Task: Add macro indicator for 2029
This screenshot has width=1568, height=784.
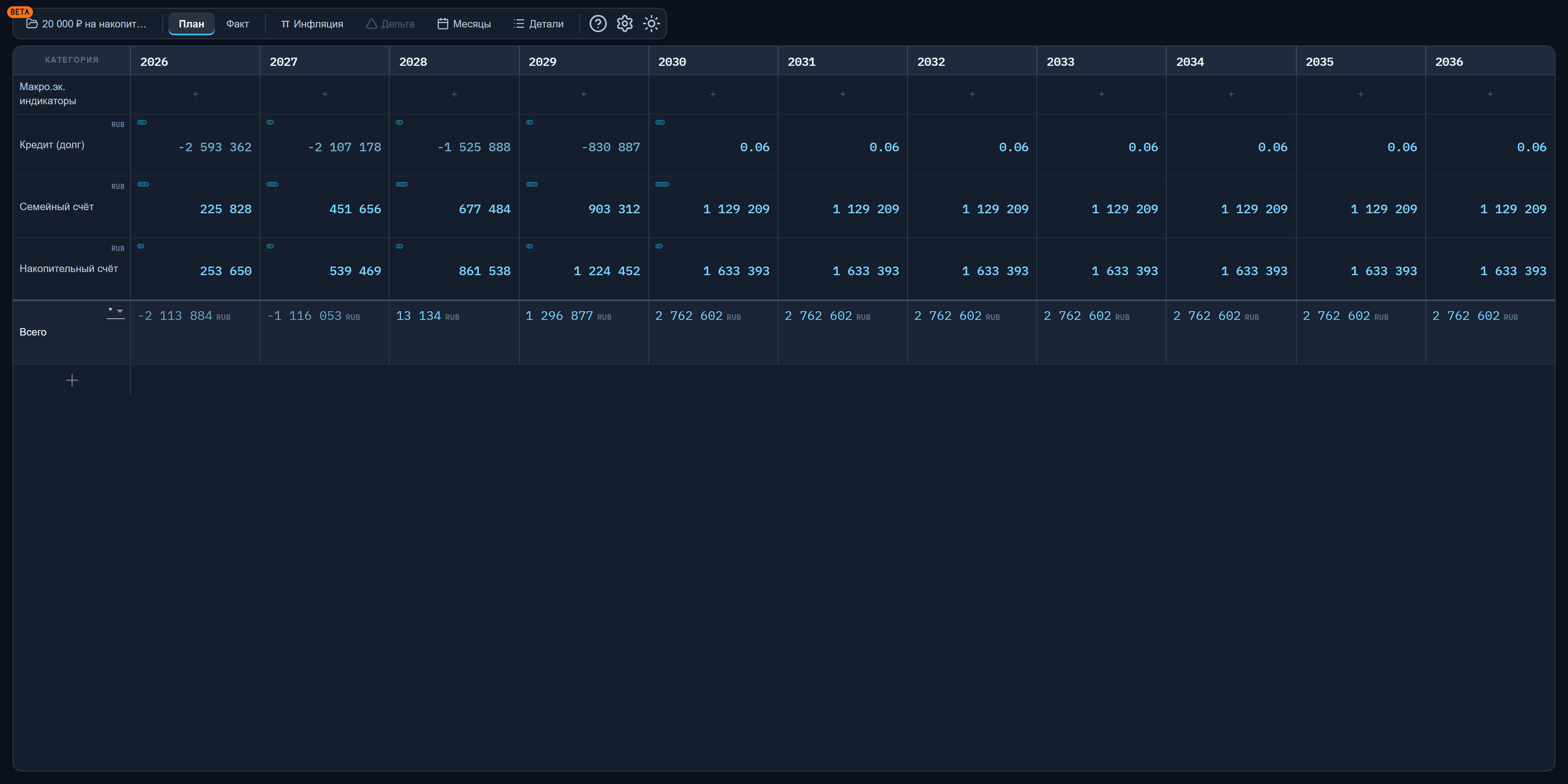Action: 584,94
